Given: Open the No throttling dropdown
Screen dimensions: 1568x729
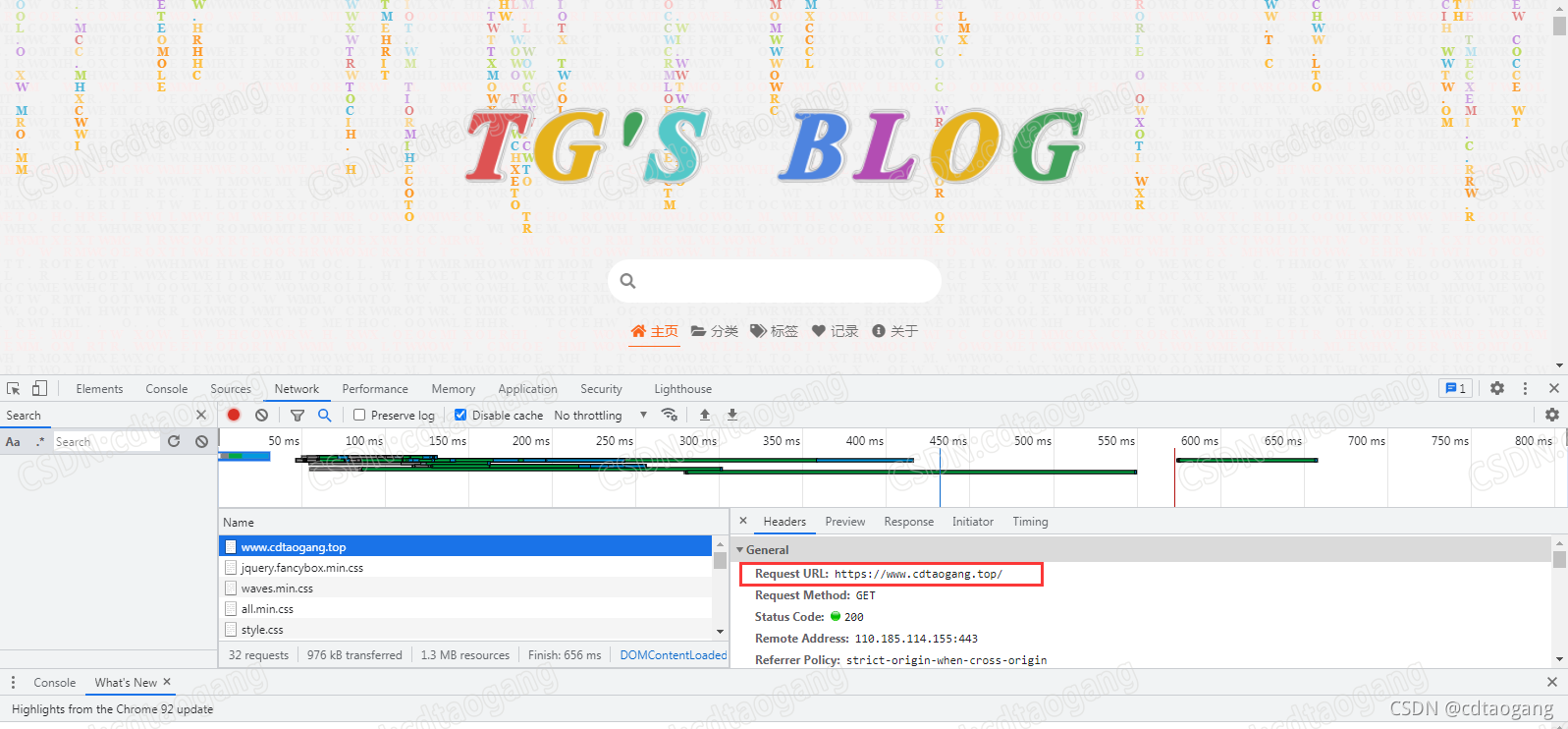Looking at the screenshot, I should pos(600,415).
